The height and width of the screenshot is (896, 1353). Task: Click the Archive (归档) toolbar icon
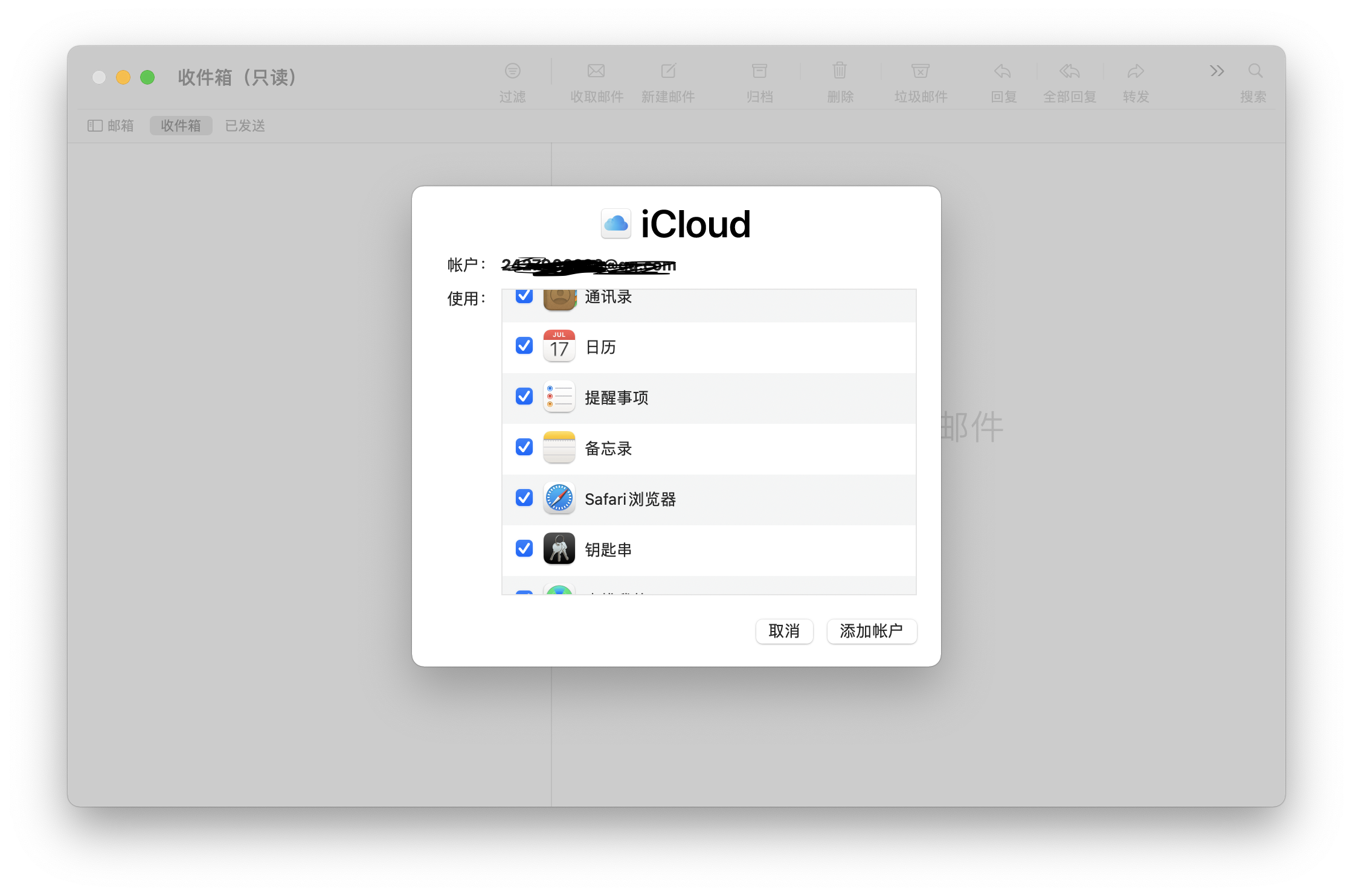coord(759,71)
